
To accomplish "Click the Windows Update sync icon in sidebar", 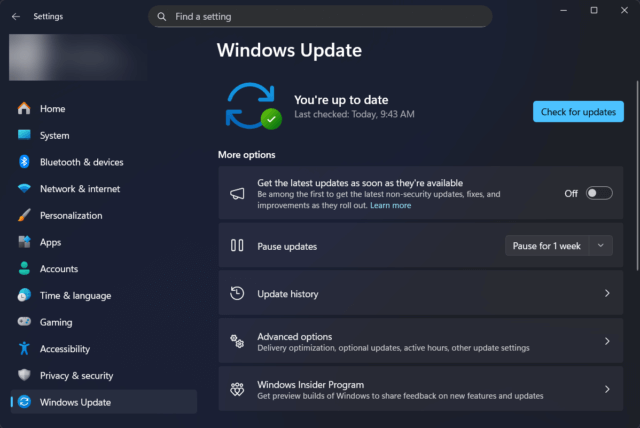I will (24, 402).
